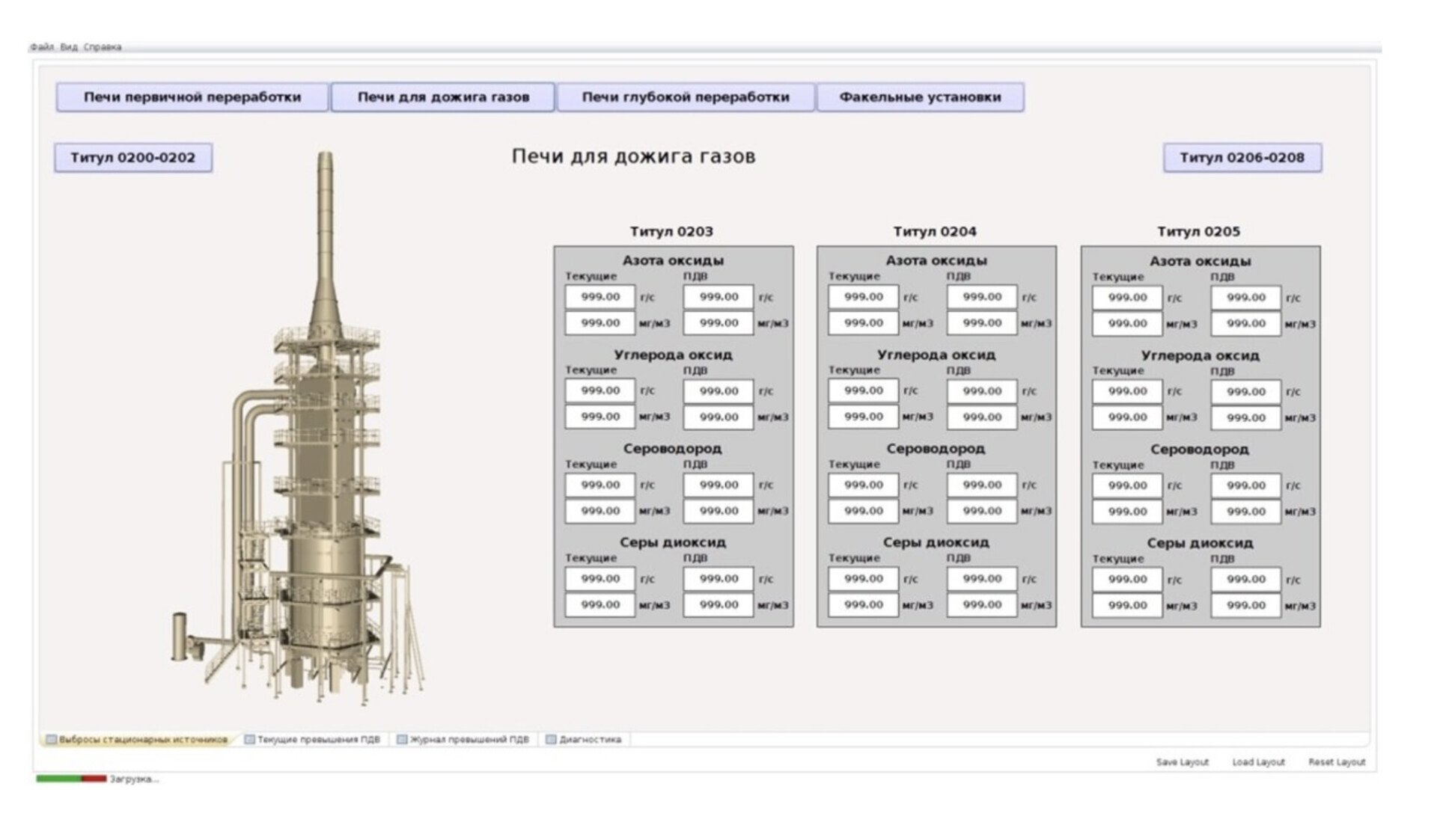
Task: Click the Журнал превышений ПДВ tab icon
Action: pyautogui.click(x=402, y=740)
